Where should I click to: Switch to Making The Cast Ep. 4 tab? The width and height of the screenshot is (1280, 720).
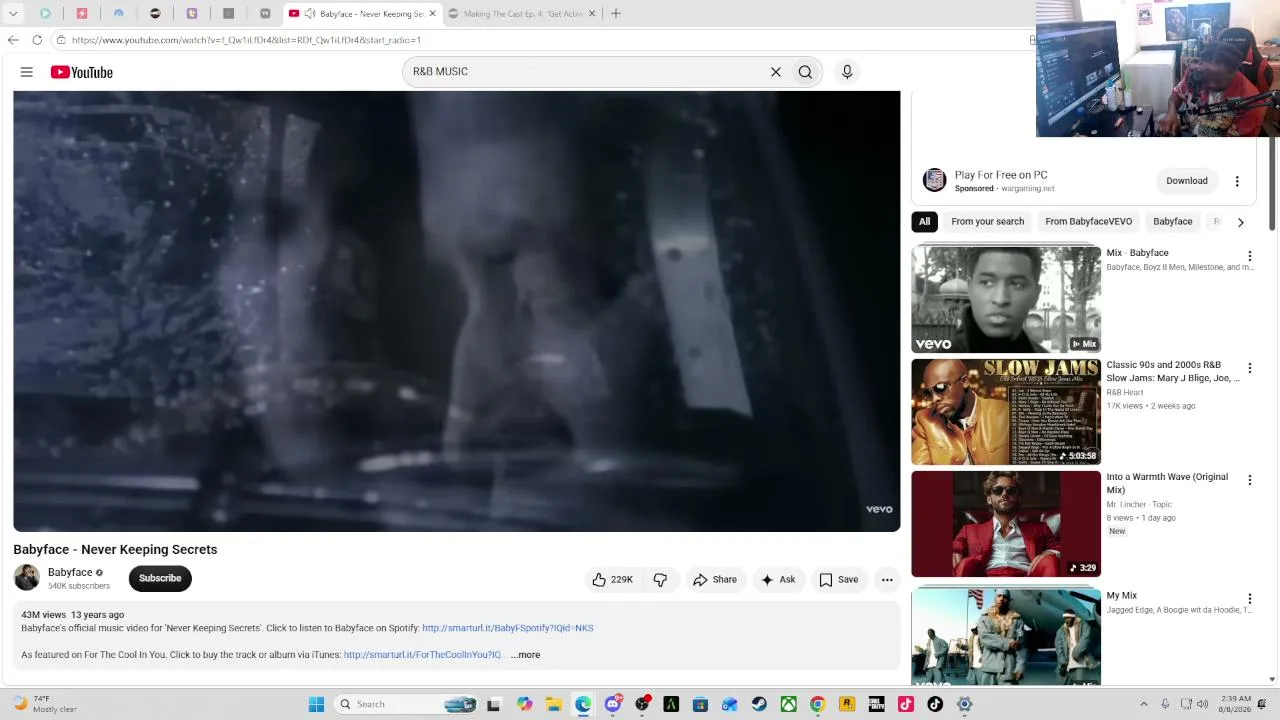tap(520, 14)
